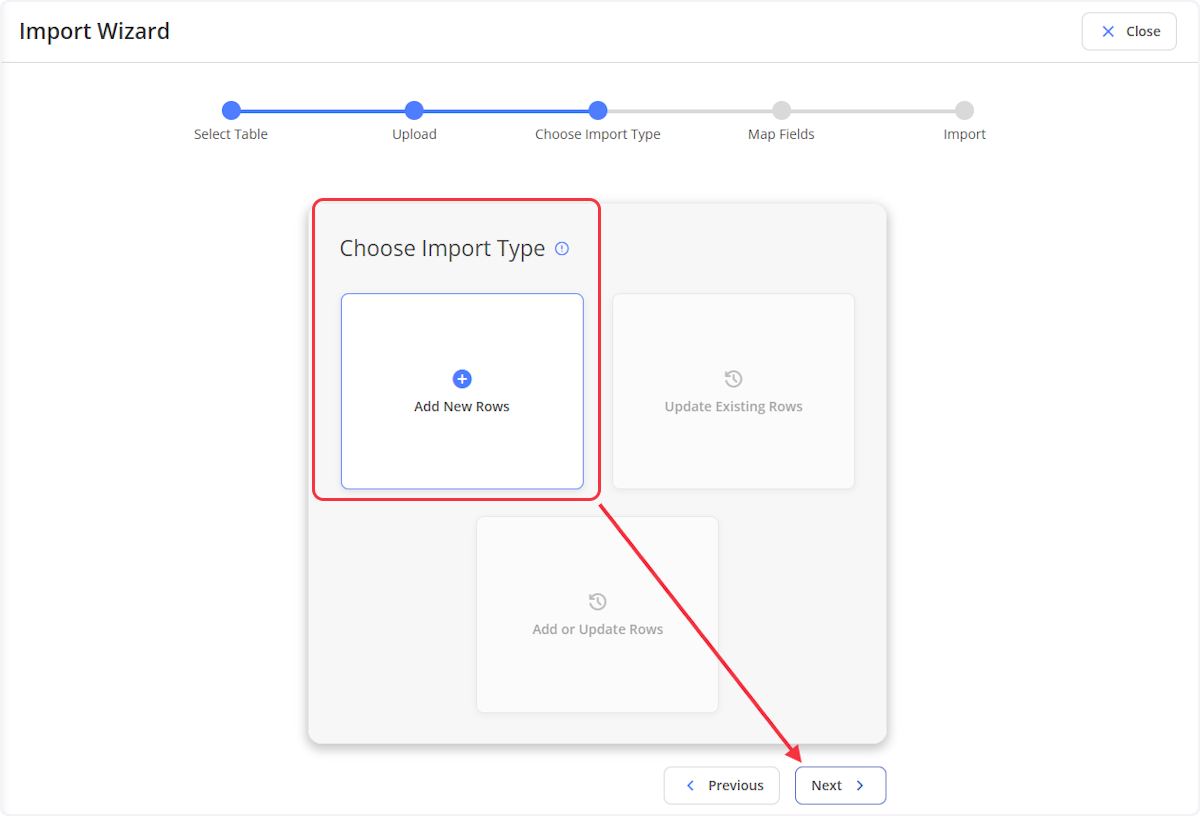Click the left chevron in Previous button
The width and height of the screenshot is (1200, 816).
click(690, 785)
